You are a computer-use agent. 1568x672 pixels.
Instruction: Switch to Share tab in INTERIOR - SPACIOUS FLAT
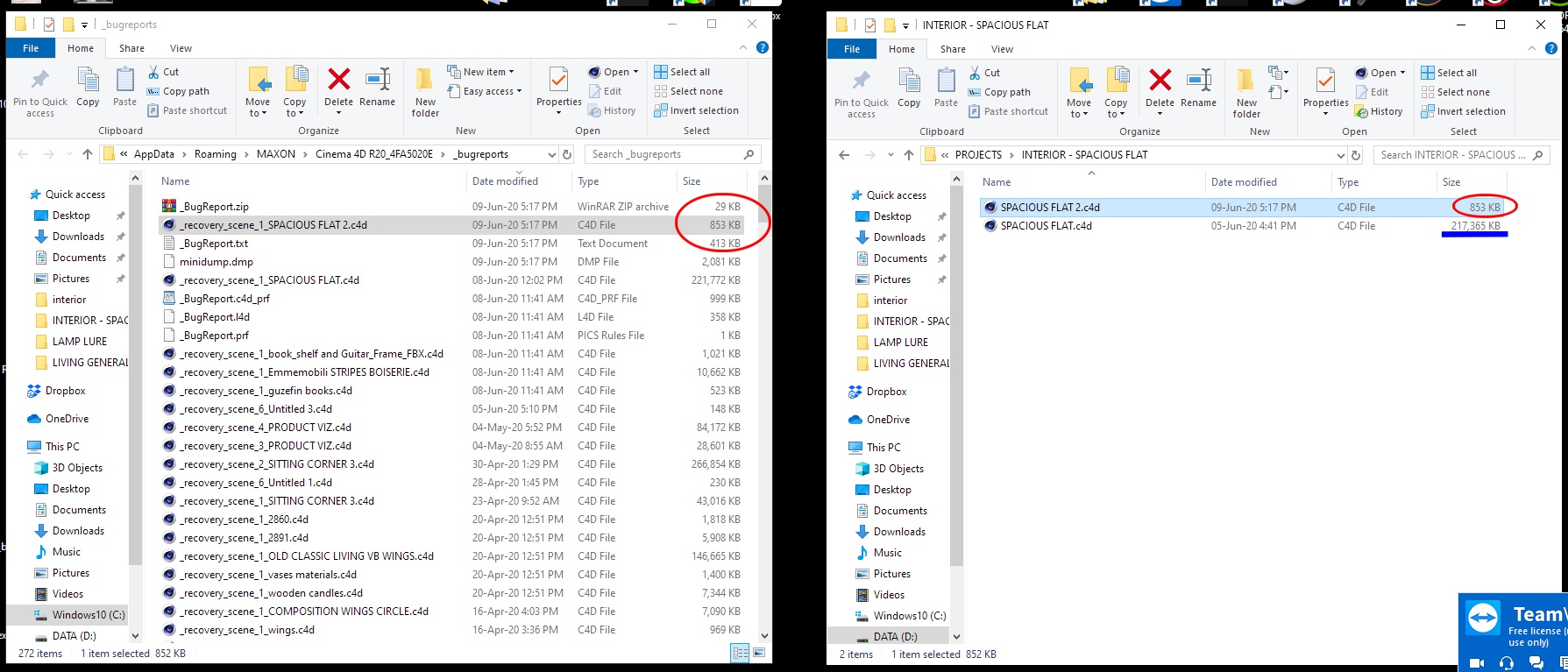(x=954, y=49)
